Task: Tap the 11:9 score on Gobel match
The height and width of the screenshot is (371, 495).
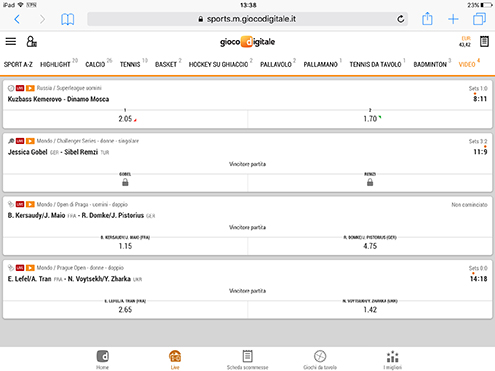Action: [480, 152]
